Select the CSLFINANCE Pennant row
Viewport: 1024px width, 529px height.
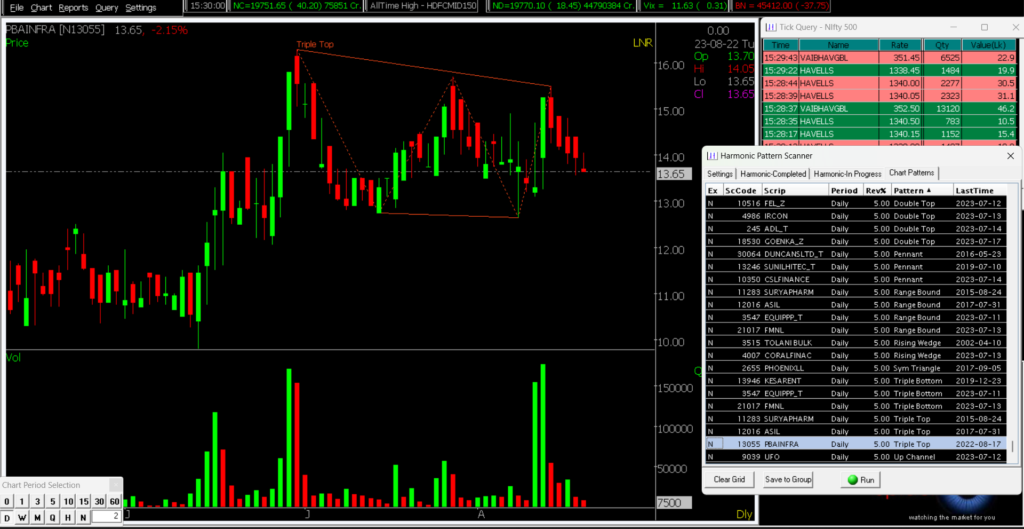(x=856, y=280)
